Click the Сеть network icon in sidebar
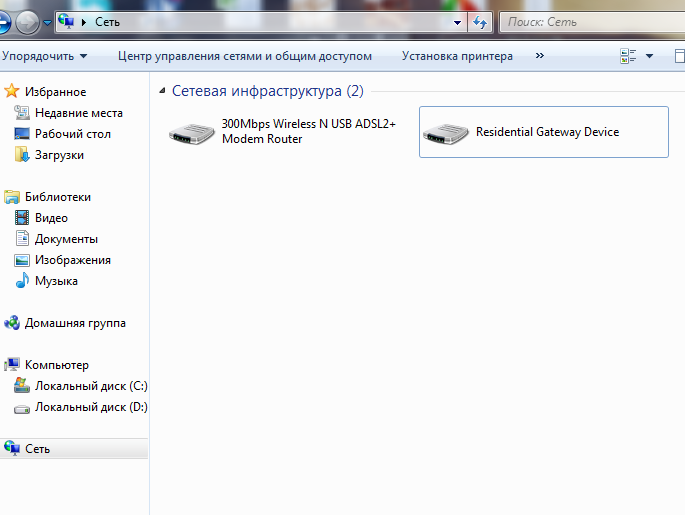685x515 pixels. coord(12,448)
